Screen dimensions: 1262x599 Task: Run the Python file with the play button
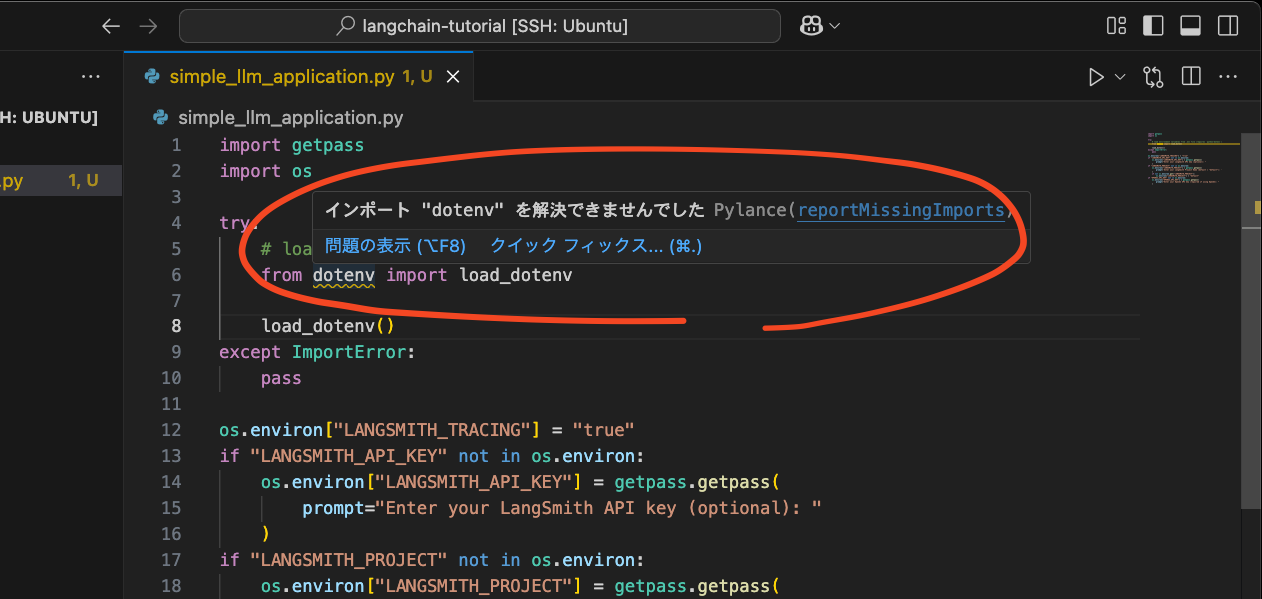click(x=1096, y=77)
